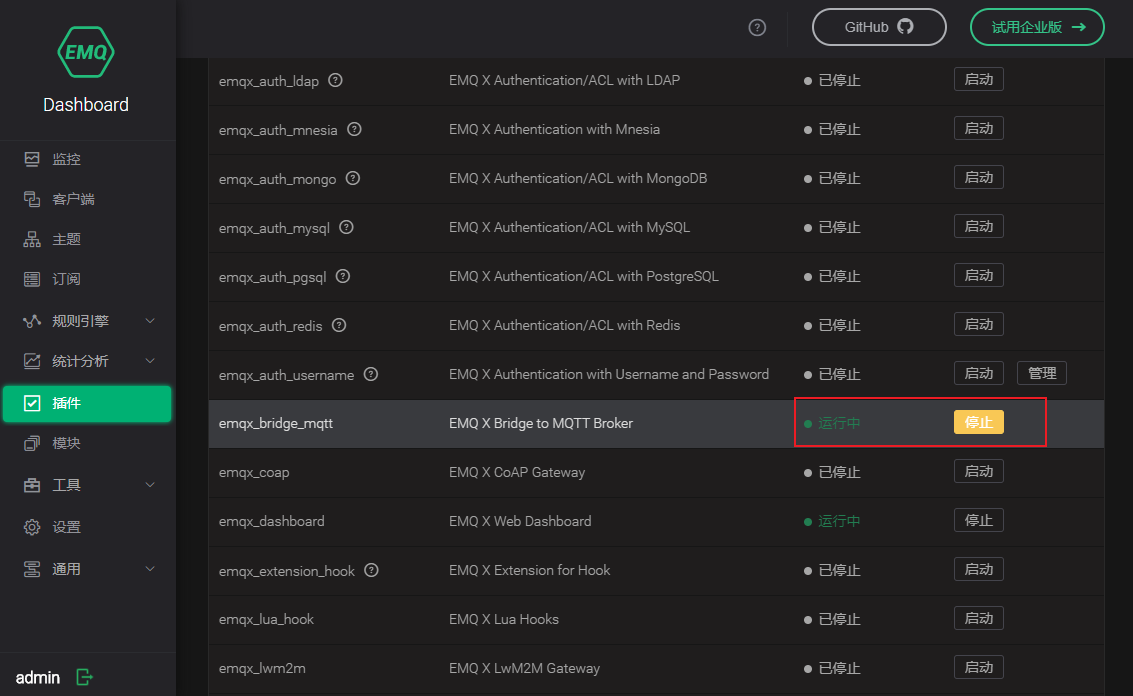
Task: Start the emqx_auth_redis plugin
Action: point(978,325)
